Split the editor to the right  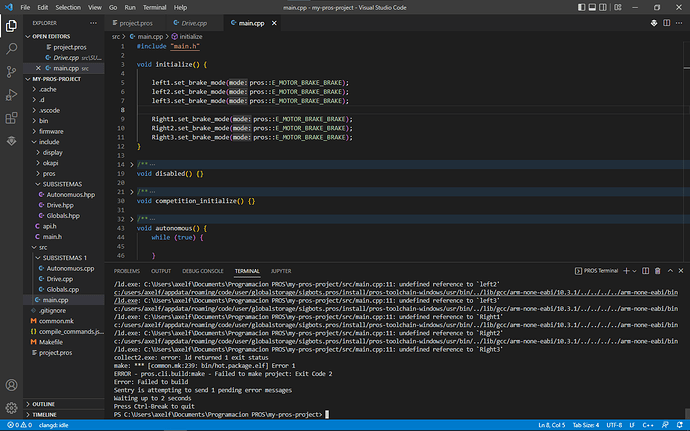point(667,23)
